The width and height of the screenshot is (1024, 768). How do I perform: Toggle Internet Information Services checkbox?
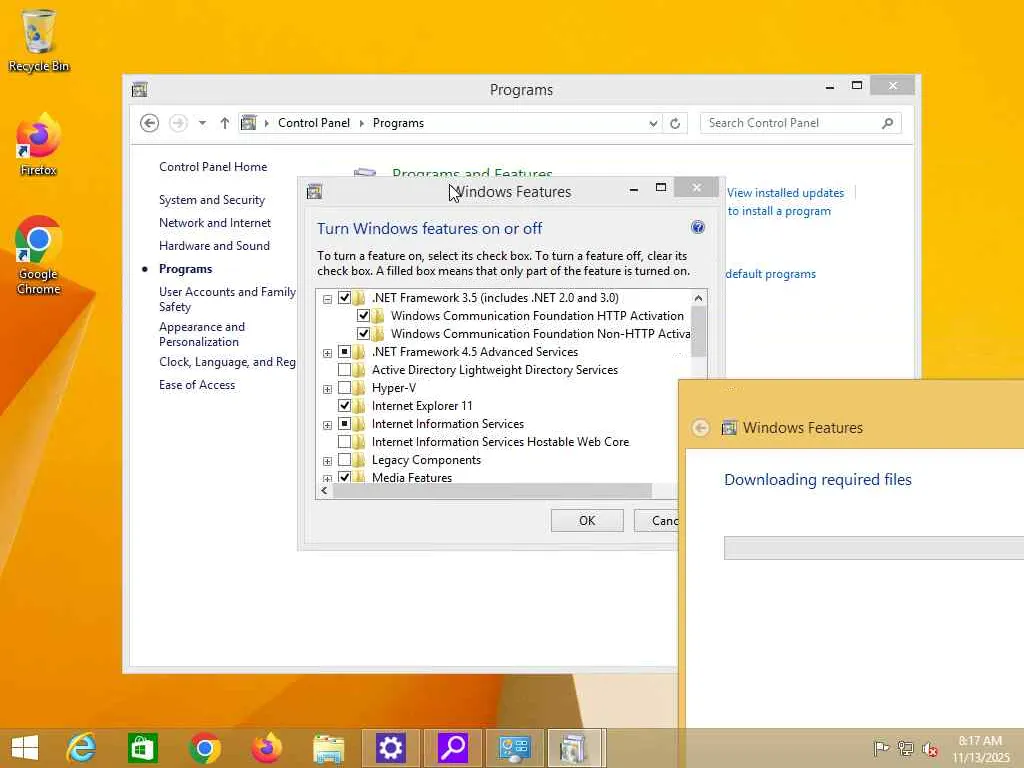point(344,424)
